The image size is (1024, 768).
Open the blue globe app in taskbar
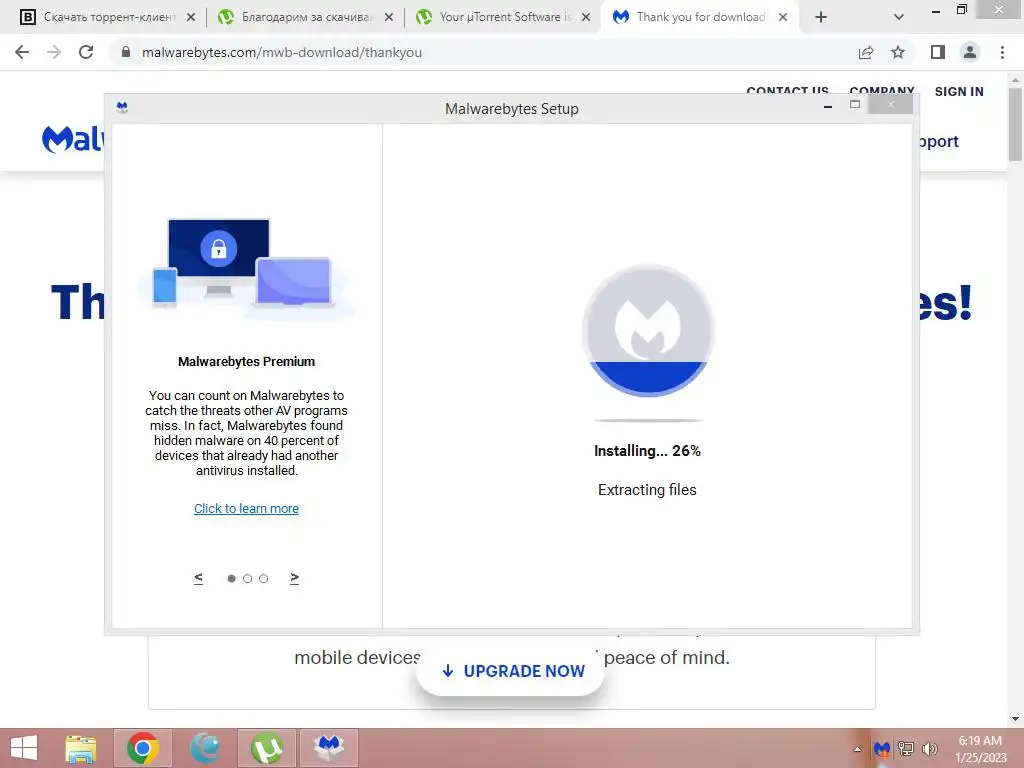tap(204, 748)
